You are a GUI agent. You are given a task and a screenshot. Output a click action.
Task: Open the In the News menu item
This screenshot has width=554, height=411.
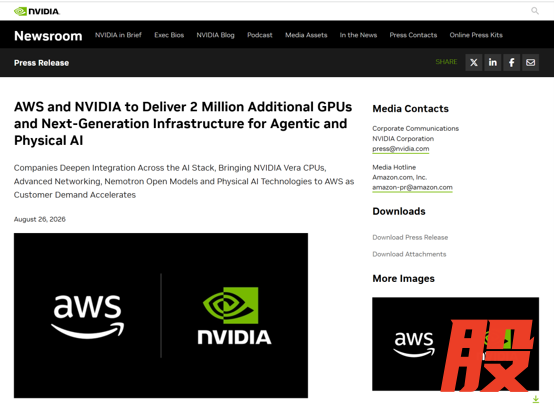coord(358,35)
